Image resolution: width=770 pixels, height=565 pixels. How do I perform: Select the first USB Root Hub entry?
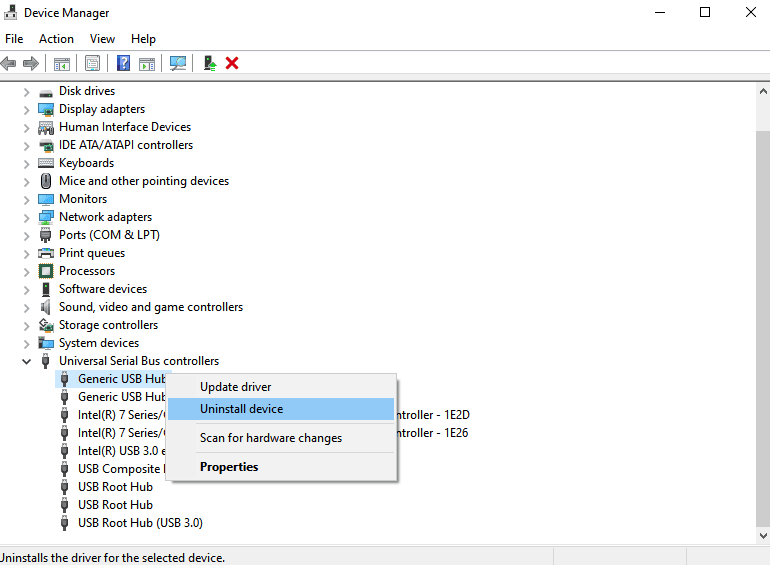click(x=115, y=487)
